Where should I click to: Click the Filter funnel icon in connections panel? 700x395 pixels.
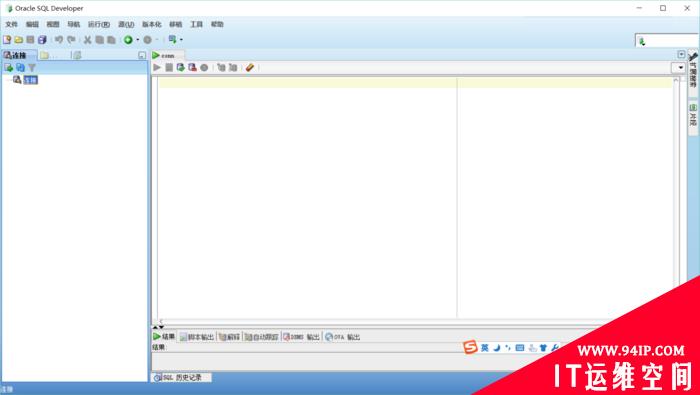coord(32,67)
